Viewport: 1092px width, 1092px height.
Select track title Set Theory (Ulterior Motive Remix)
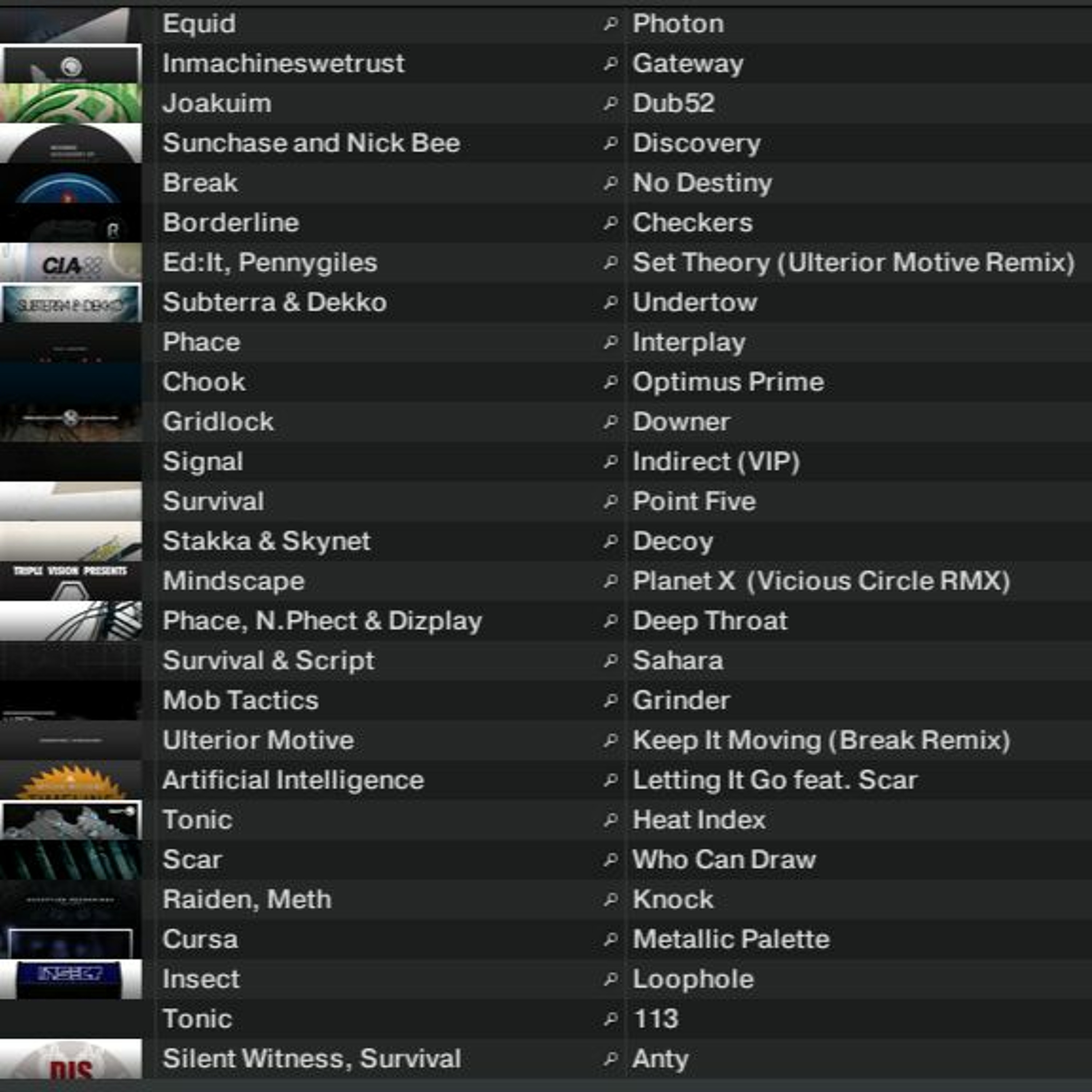pyautogui.click(x=853, y=263)
